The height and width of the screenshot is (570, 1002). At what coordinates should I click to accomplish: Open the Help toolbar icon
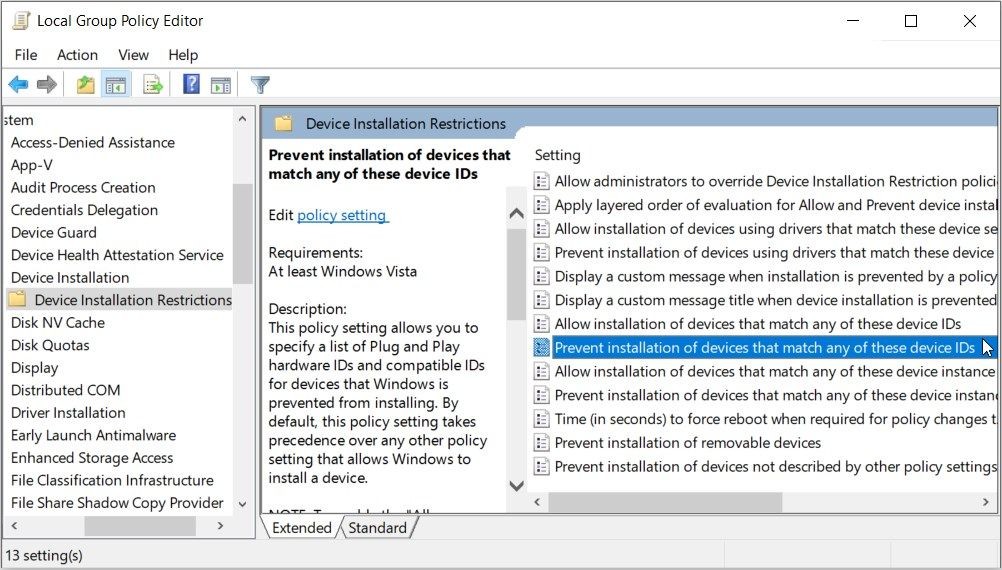pyautogui.click(x=191, y=84)
